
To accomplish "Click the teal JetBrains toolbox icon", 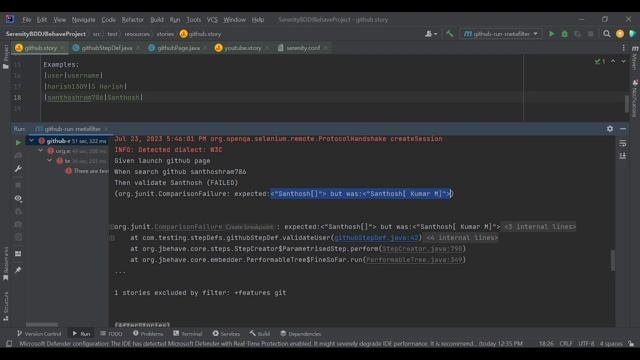I will click(632, 34).
